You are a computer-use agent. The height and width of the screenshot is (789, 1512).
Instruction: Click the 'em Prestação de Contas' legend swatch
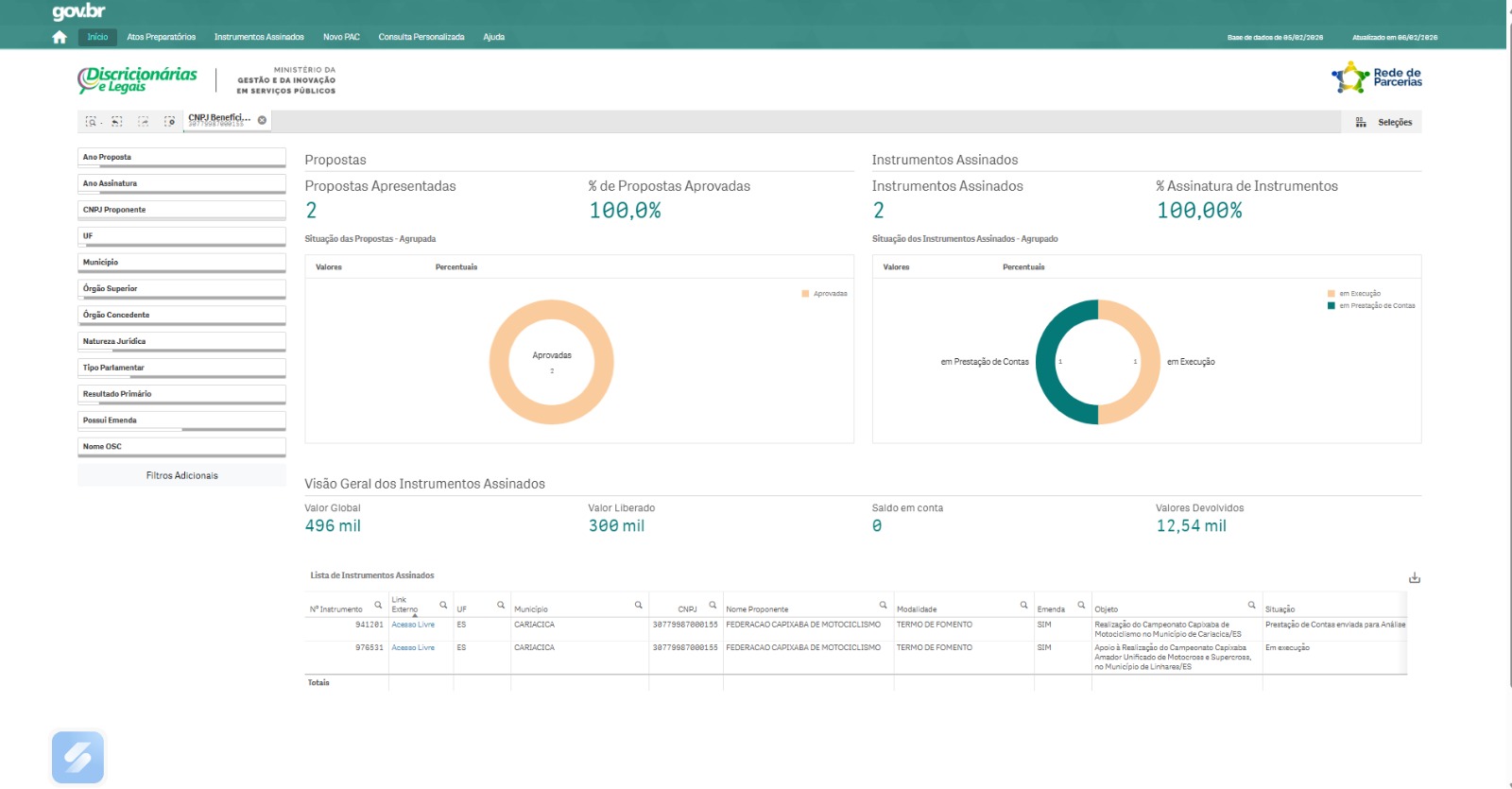click(1332, 306)
